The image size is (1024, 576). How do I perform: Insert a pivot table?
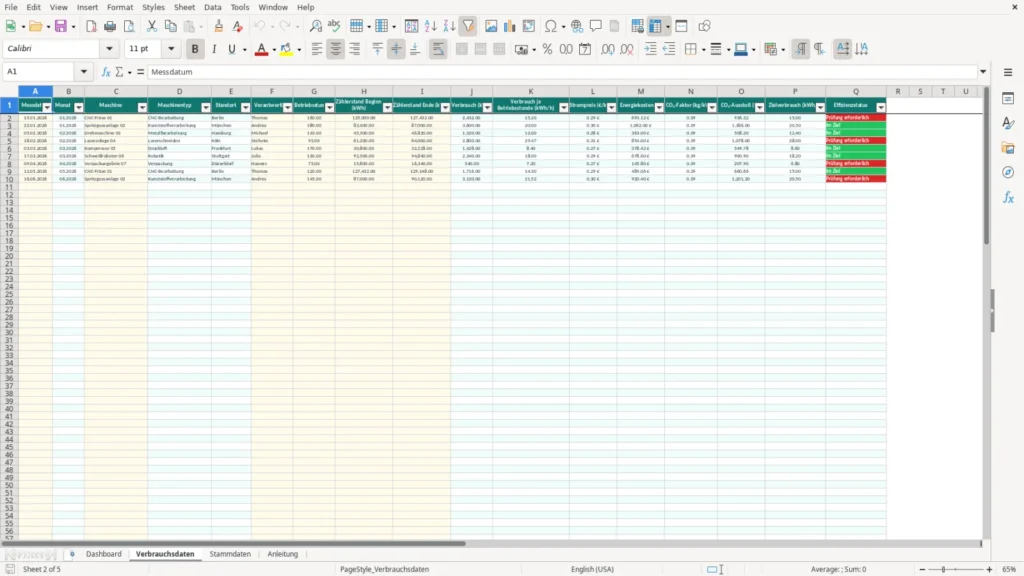click(529, 26)
